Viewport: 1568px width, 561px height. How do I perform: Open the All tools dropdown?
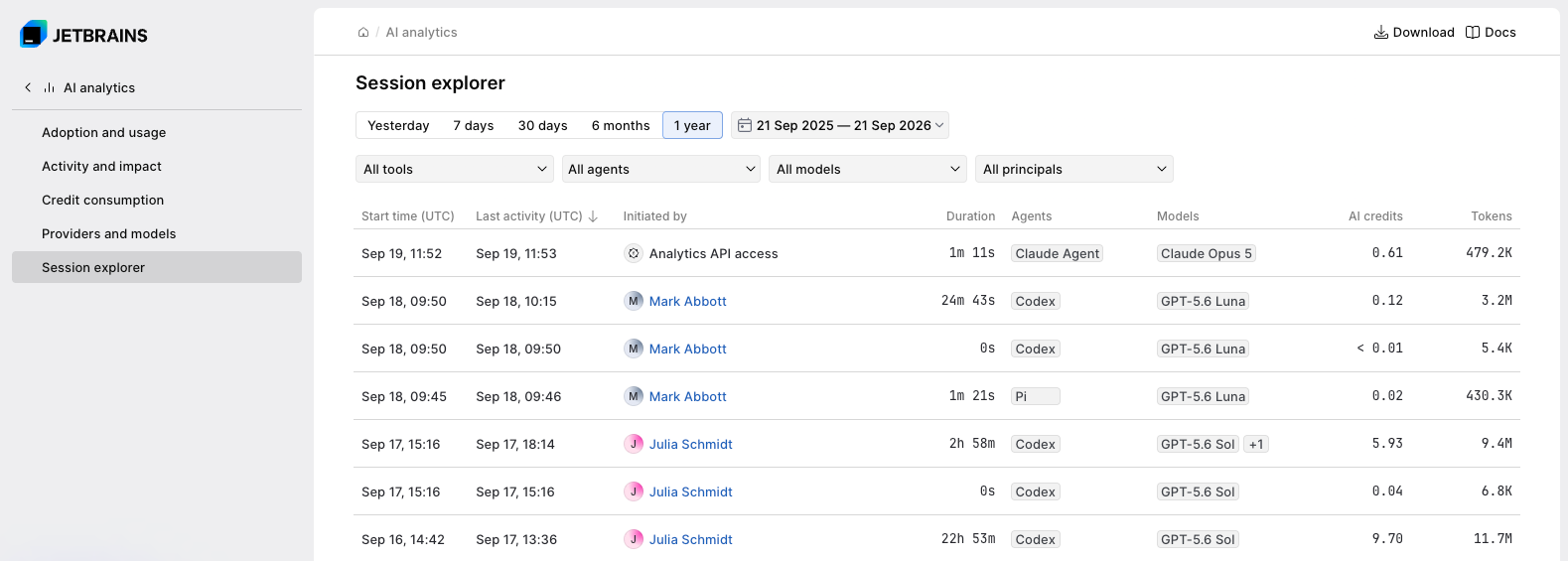455,169
